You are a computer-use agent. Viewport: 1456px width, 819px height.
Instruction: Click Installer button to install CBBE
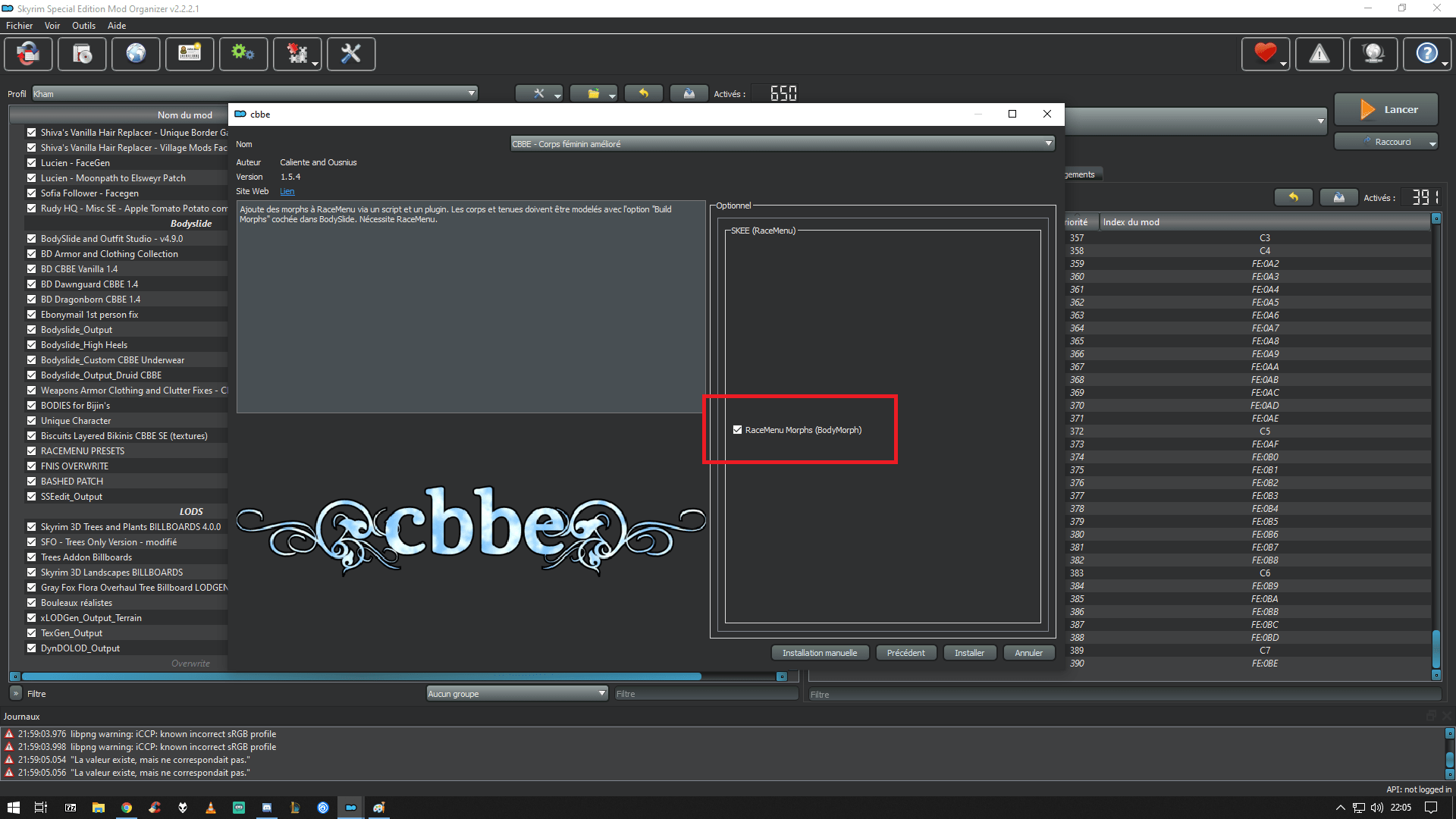[968, 652]
